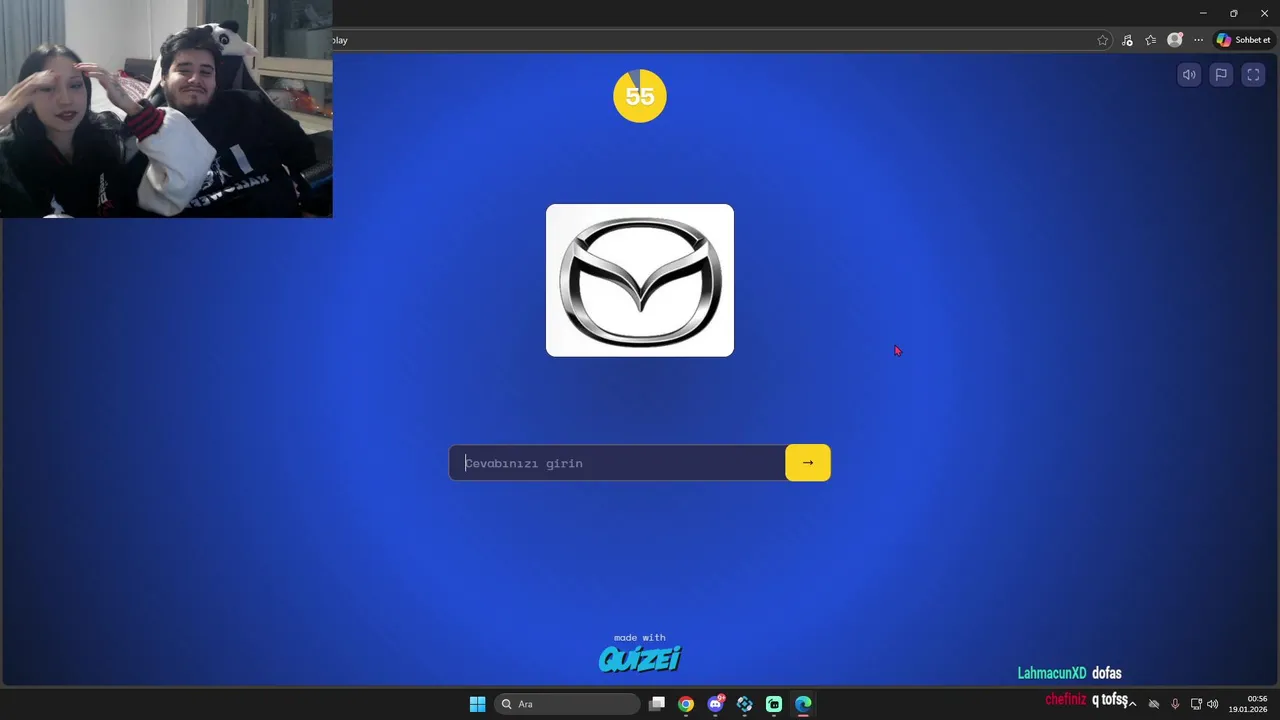This screenshot has height=720, width=1280.
Task: Open Copilot 'Sohbet et' chat button
Action: pyautogui.click(x=1243, y=40)
